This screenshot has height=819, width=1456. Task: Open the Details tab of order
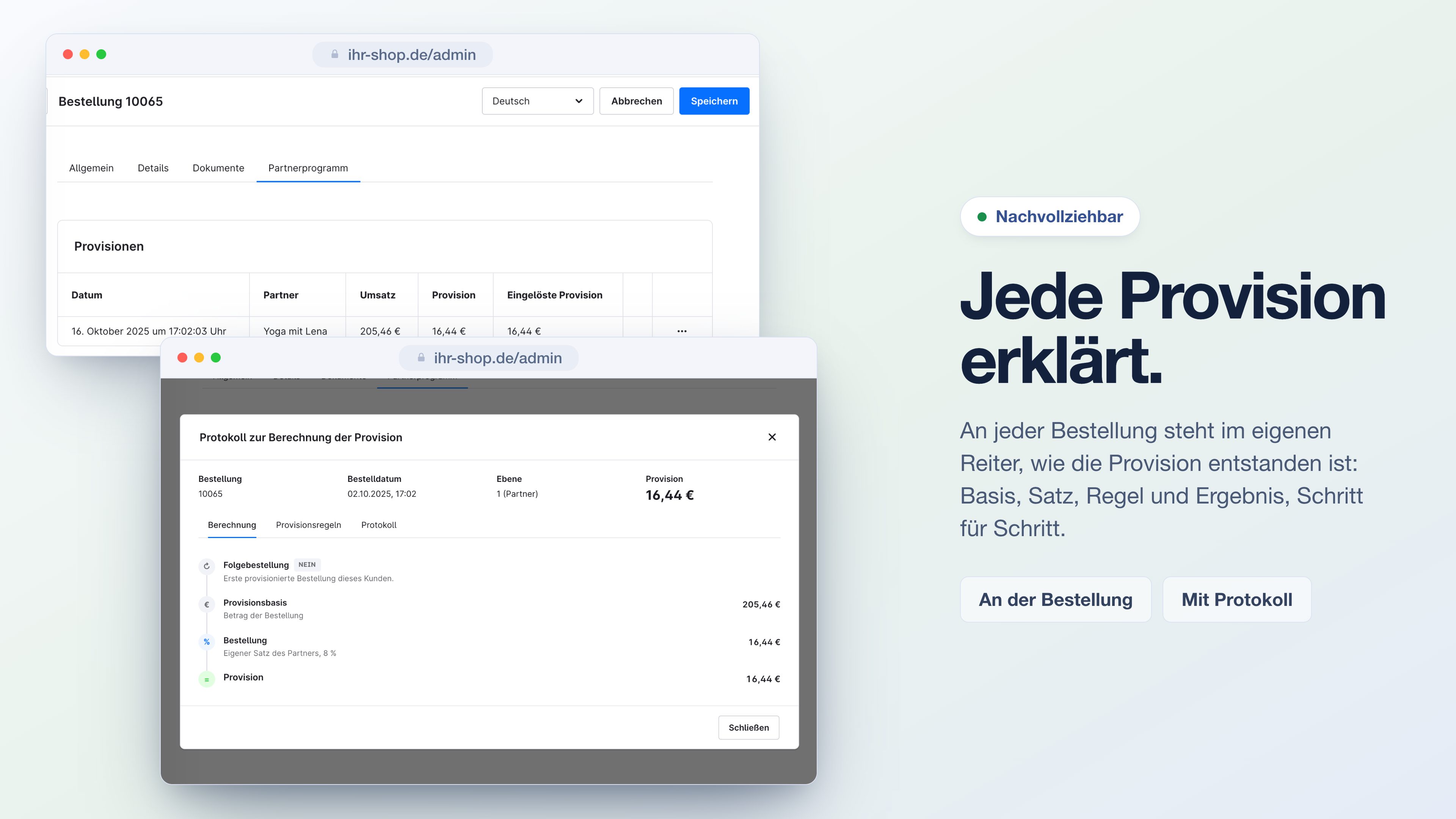(x=153, y=168)
